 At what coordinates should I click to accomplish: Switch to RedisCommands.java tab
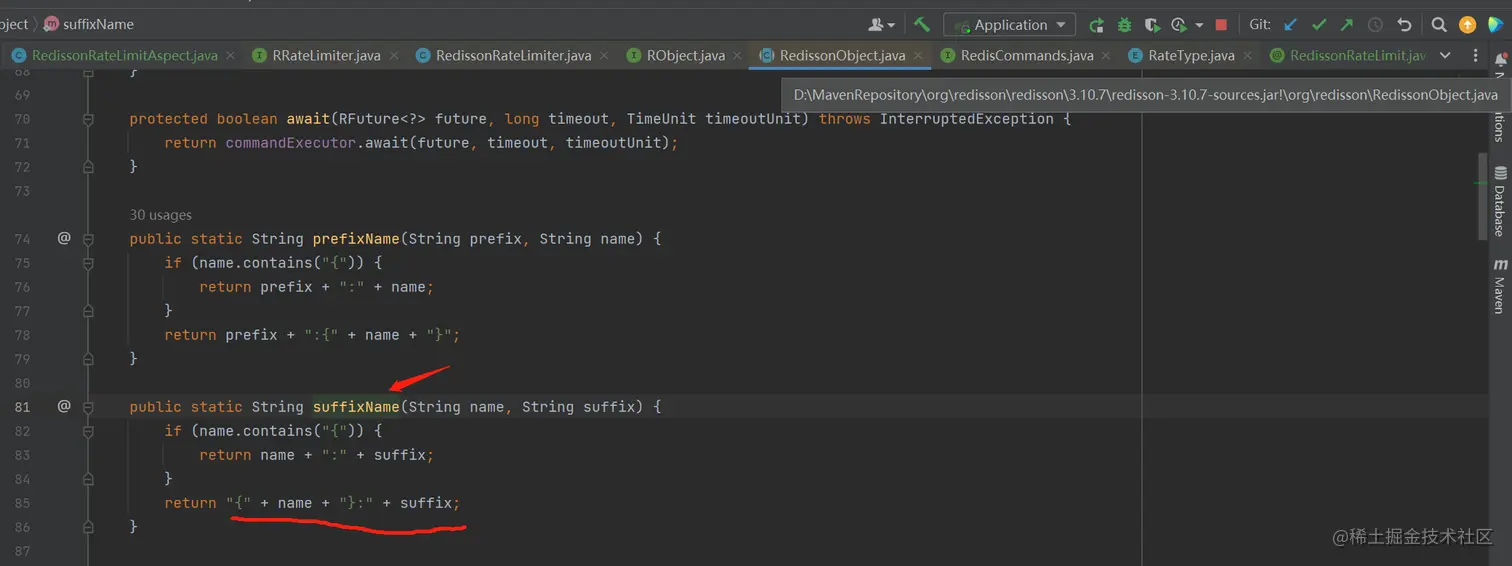(1027, 56)
